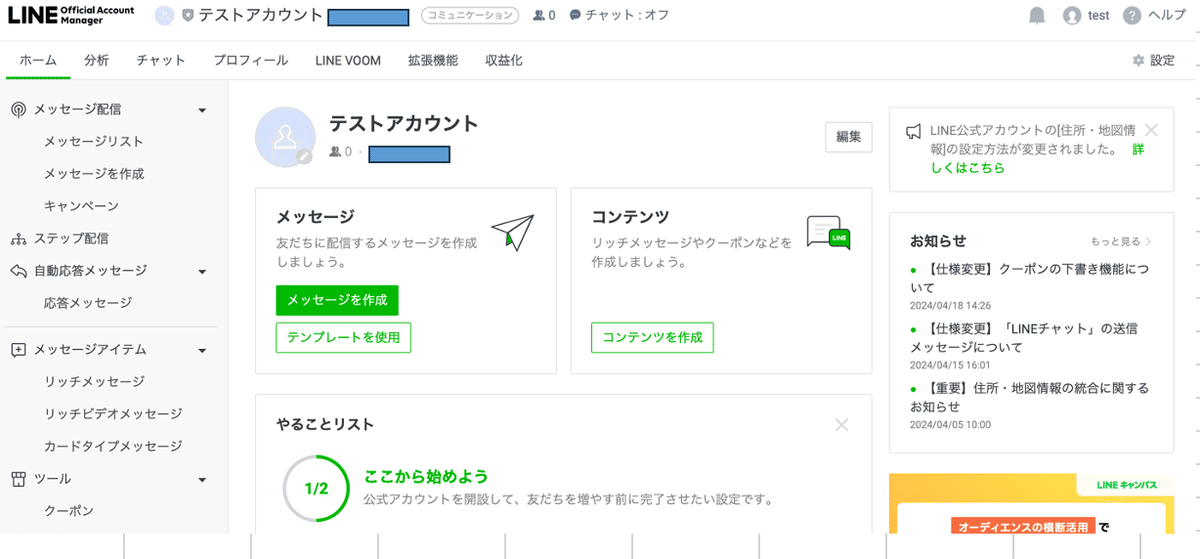The image size is (1200, 559).
Task: Click the settings gear icon
Action: point(1138,61)
